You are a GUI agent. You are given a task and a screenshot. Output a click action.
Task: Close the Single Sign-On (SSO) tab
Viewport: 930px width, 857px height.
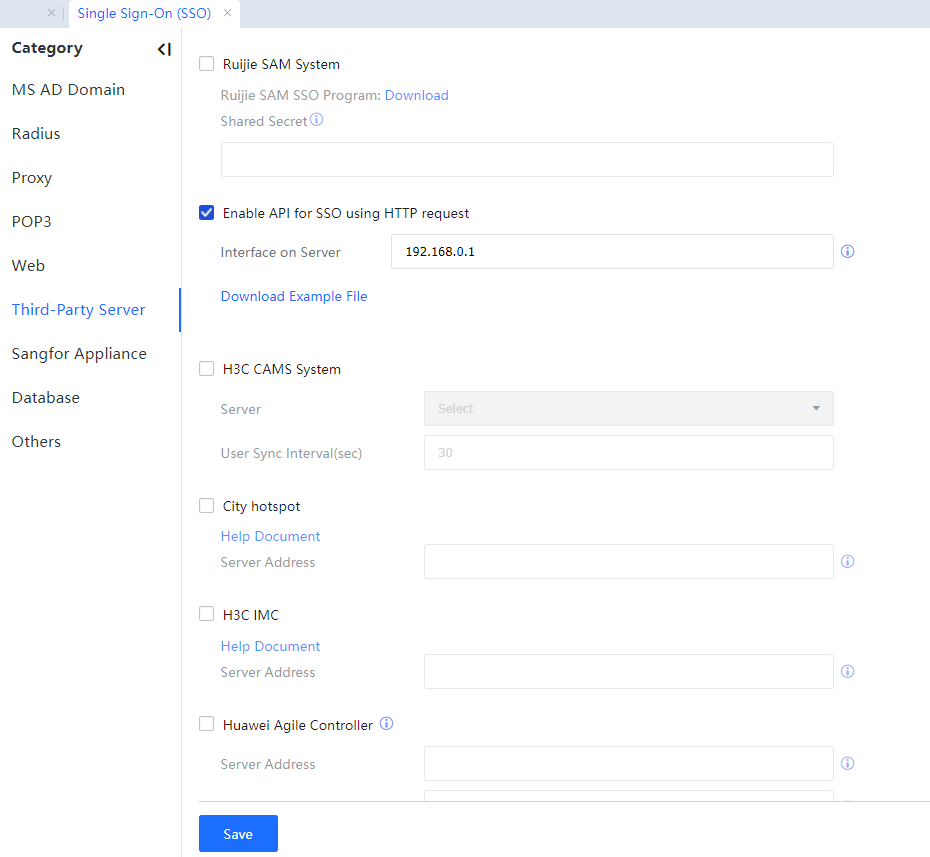click(x=228, y=13)
